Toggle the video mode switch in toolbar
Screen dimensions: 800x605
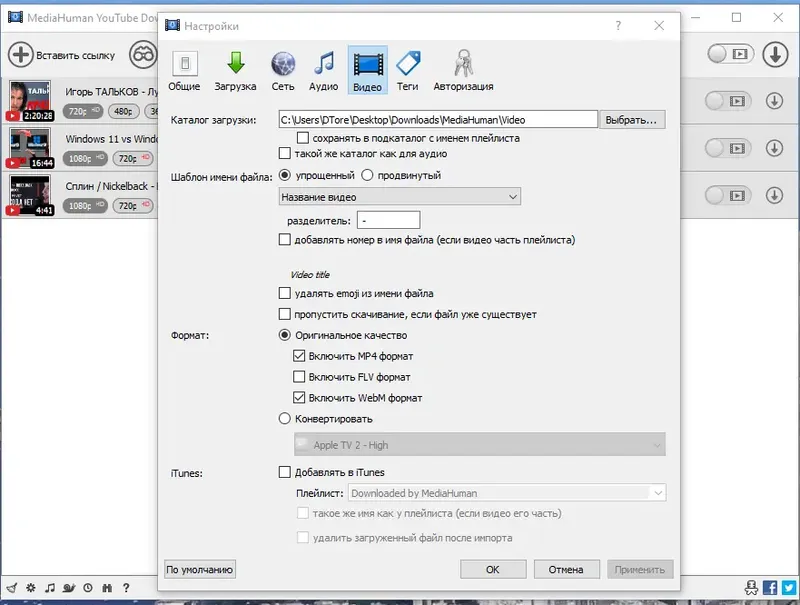[730, 54]
